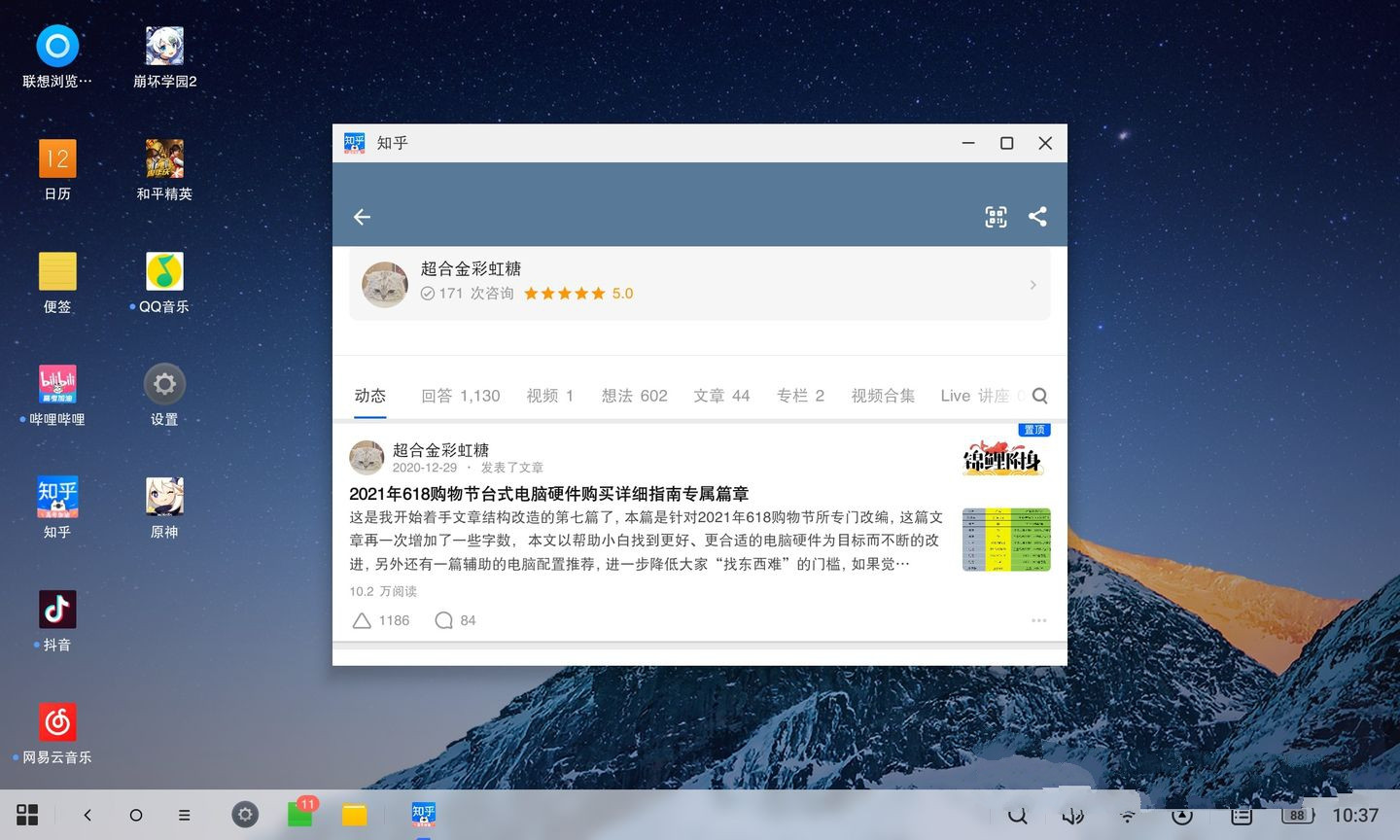The image size is (1400, 840).
Task: Maximize the Zhihu window
Action: point(1007,143)
